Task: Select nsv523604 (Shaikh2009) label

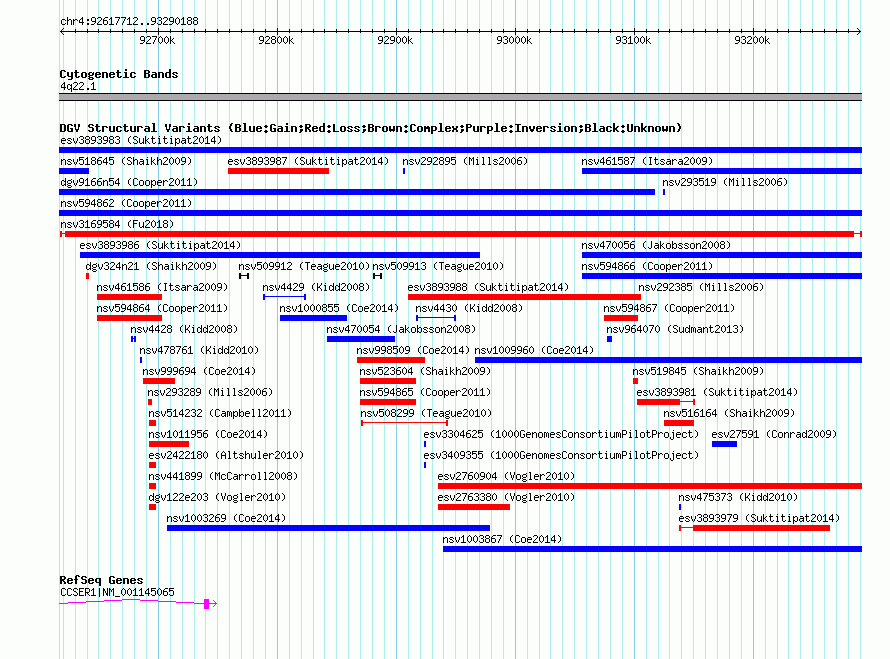Action: (425, 371)
